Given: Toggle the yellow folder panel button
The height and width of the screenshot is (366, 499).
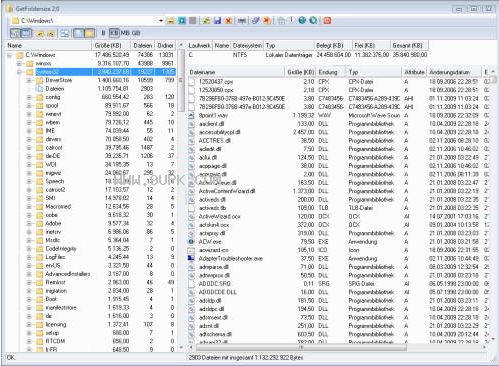Looking at the screenshot, I should 89,33.
